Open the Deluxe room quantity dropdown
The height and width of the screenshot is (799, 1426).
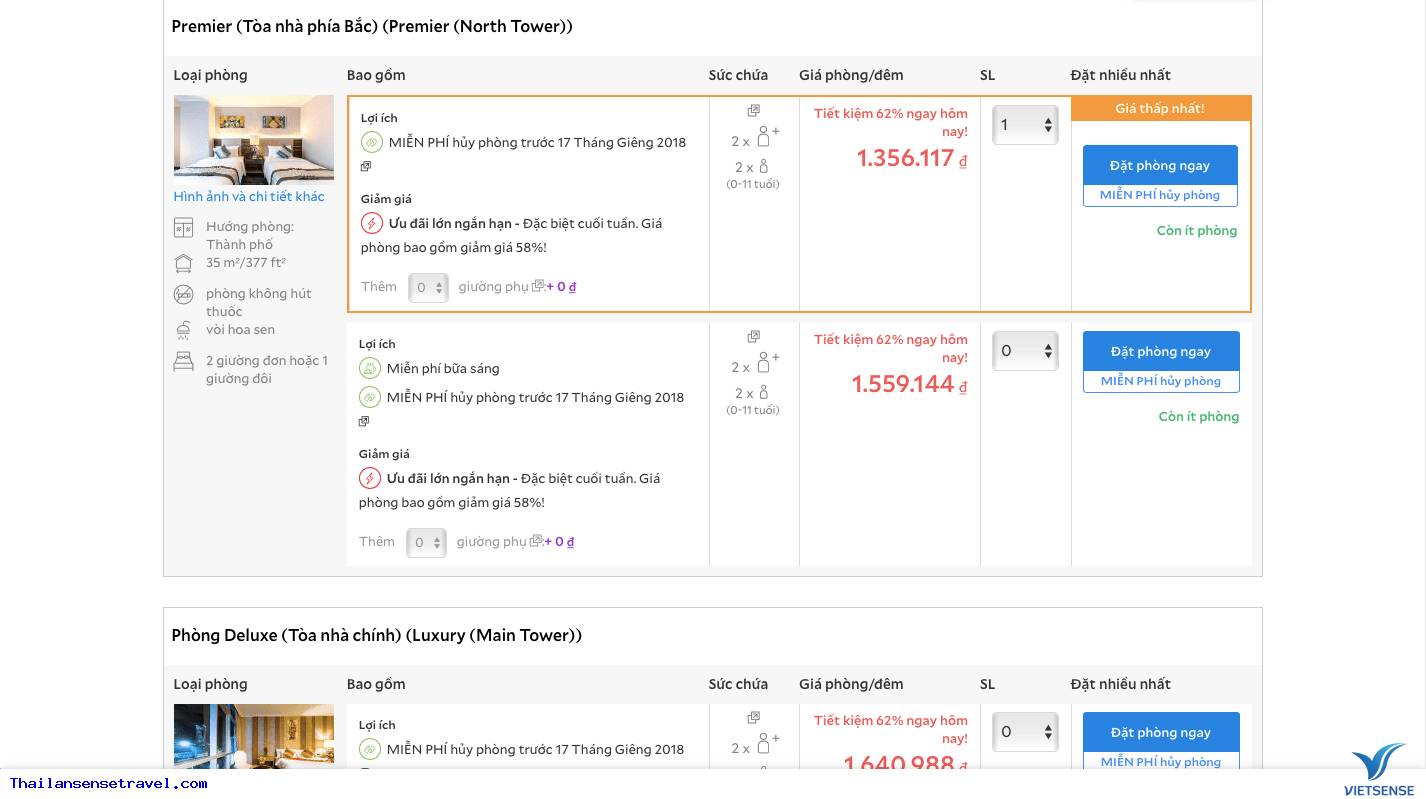pos(1025,732)
